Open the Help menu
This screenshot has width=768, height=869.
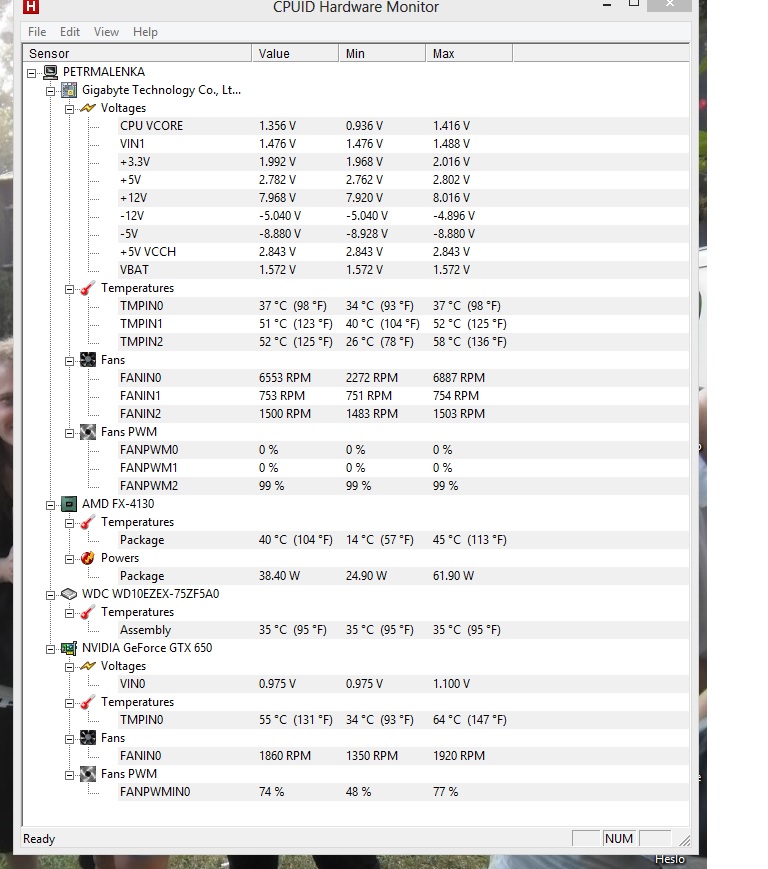pos(145,32)
